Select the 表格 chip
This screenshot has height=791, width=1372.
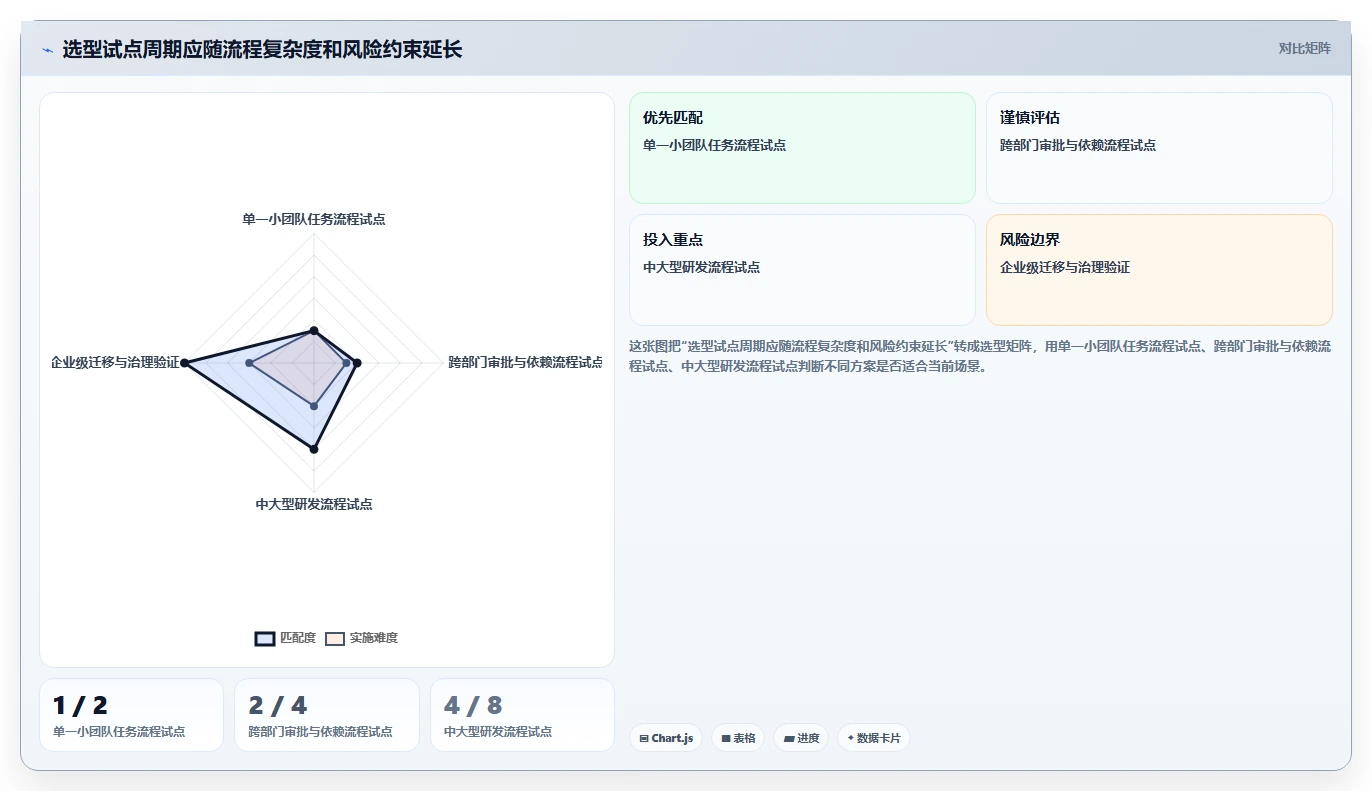point(738,738)
